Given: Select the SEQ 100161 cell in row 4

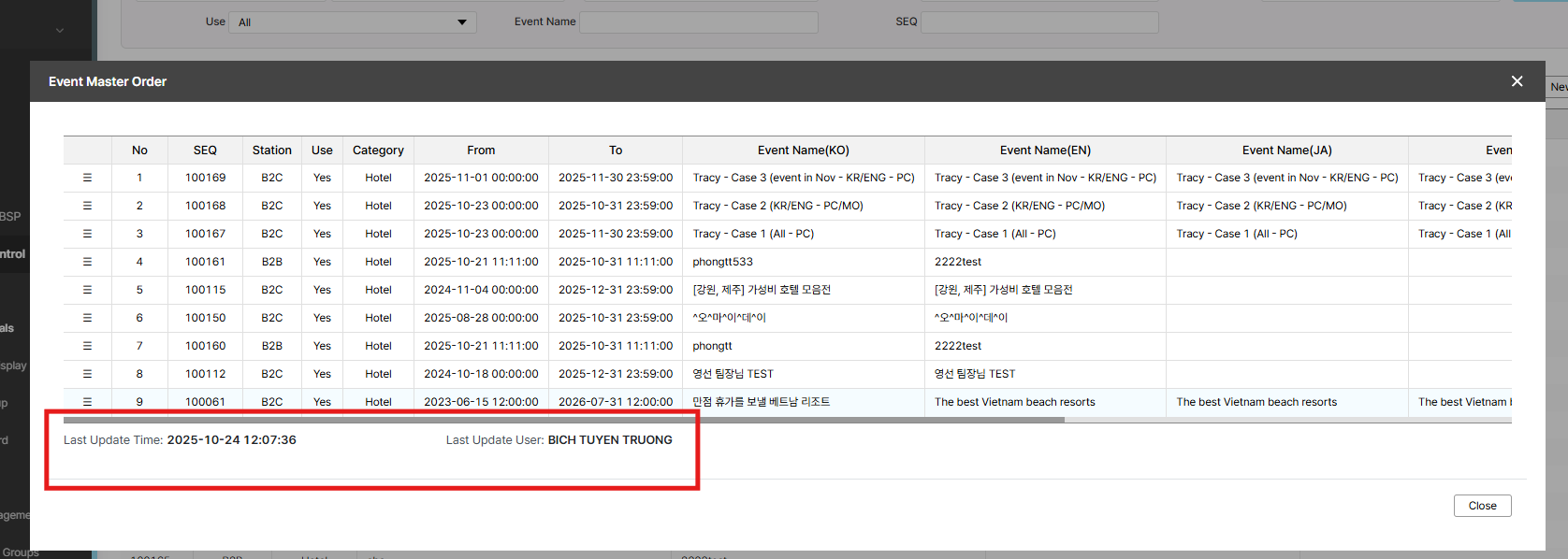Looking at the screenshot, I should (x=205, y=262).
